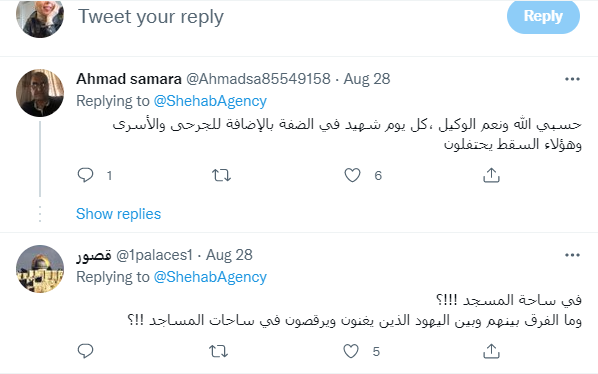Open @ShehabAgency link in قصور's tweet
This screenshot has width=598, height=374.
210,277
